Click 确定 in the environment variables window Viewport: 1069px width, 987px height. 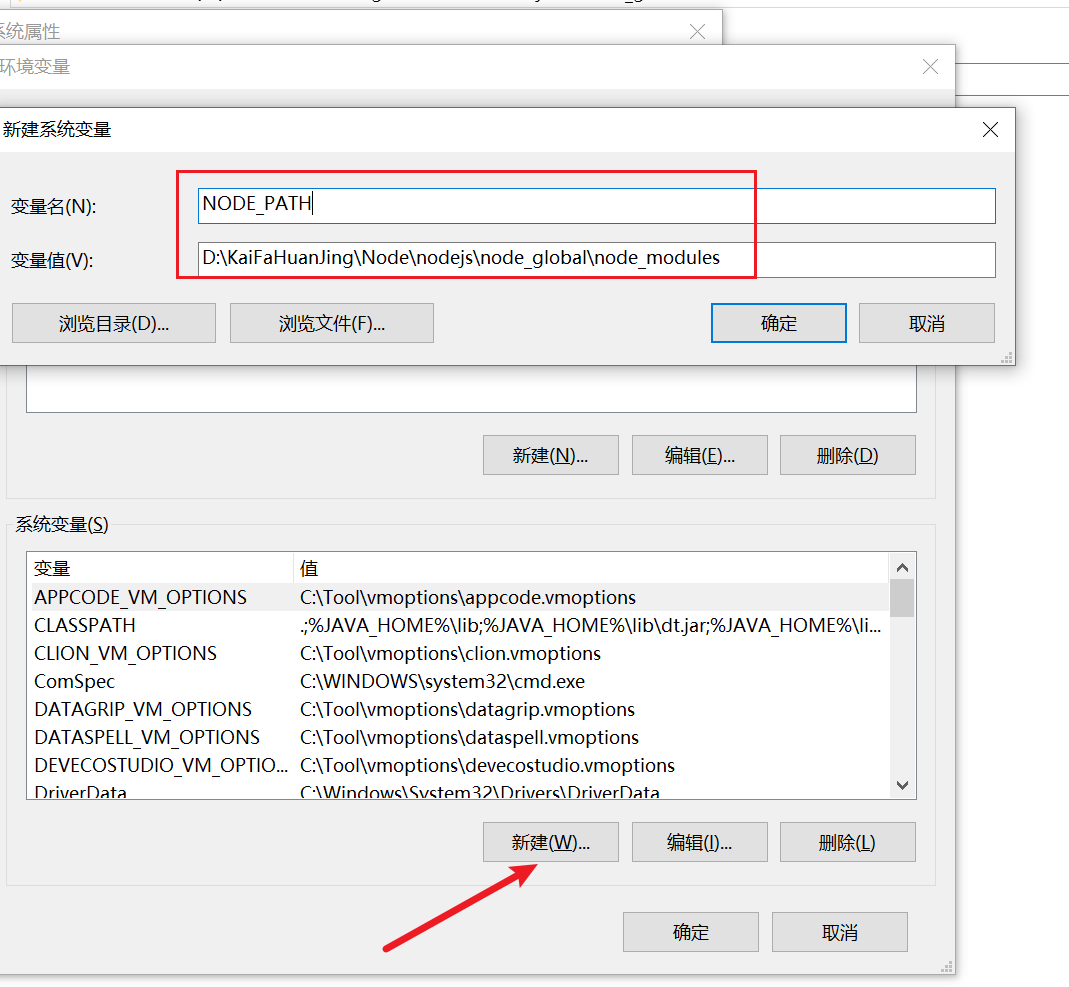pyautogui.click(x=691, y=932)
